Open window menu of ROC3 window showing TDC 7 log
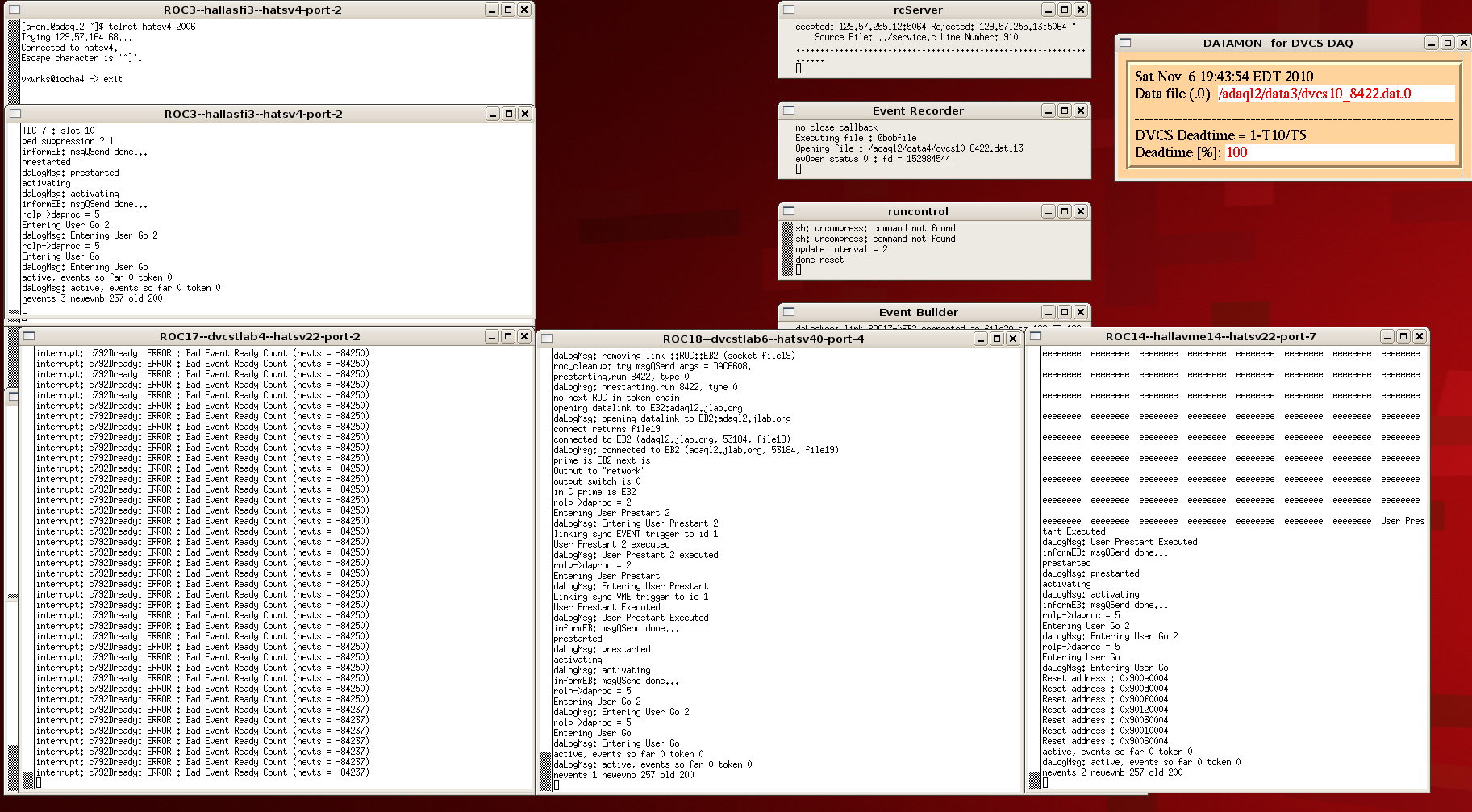Viewport: 1472px width, 812px height. (x=15, y=114)
